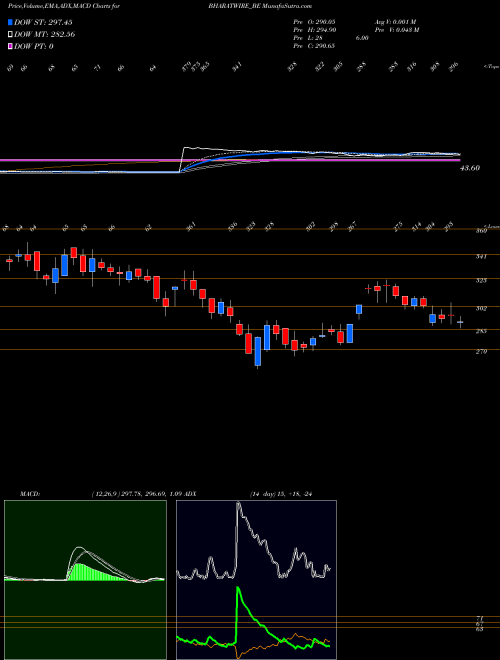Click the 'MACD:' indicator label
This screenshot has height=660, width=500.
pos(29,493)
